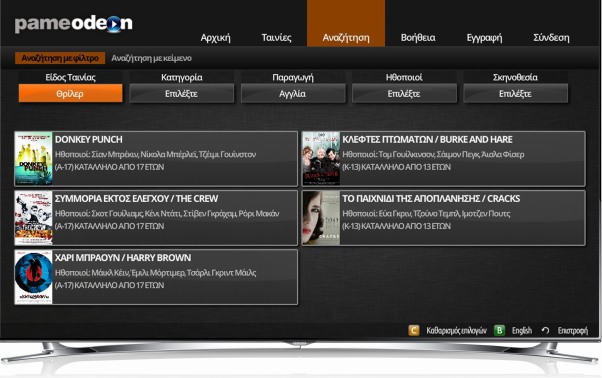
Task: Click the return arrow icon for Επιστροφή
Action: [x=545, y=330]
